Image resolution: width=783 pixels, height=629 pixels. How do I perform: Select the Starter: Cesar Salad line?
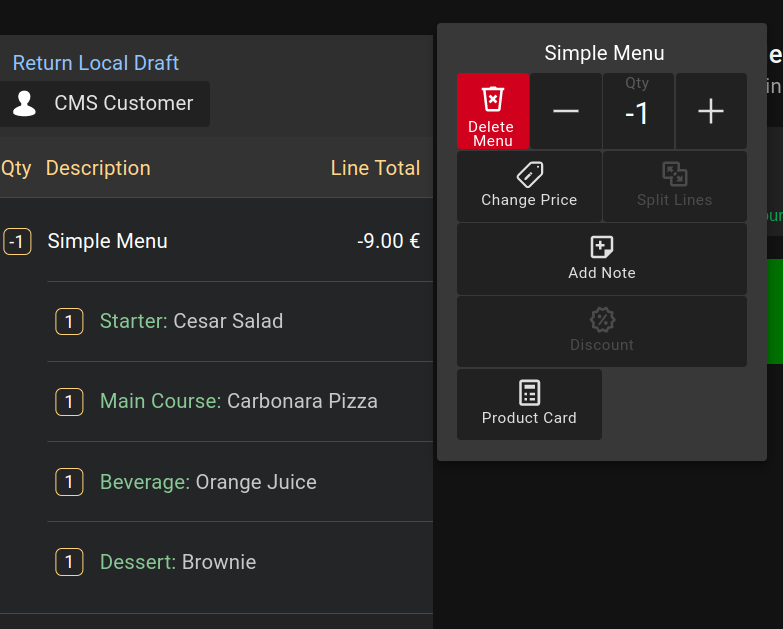(x=191, y=321)
